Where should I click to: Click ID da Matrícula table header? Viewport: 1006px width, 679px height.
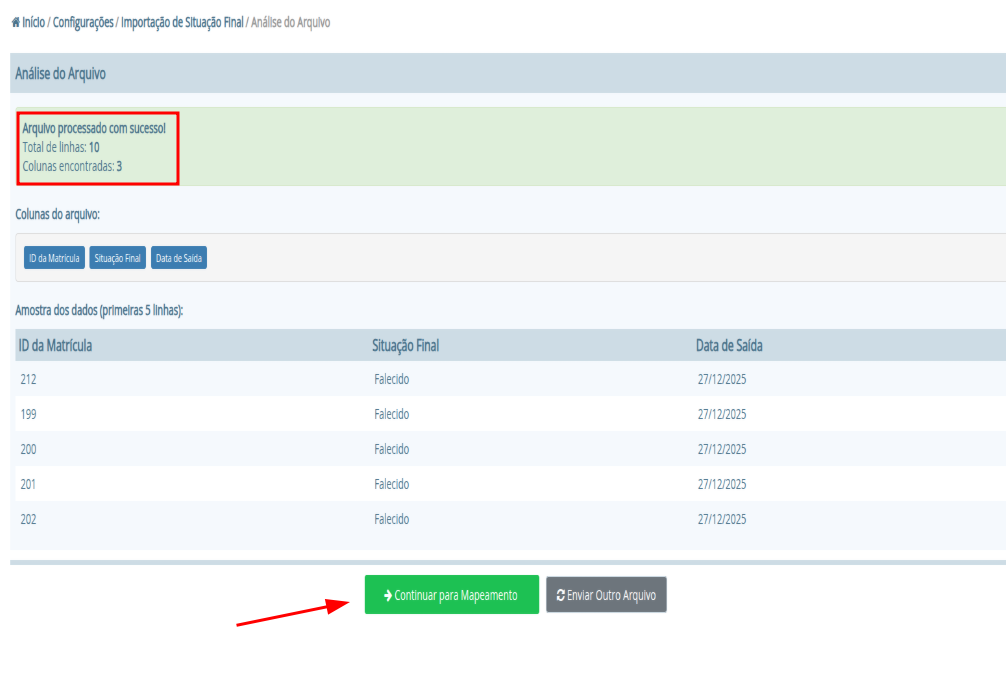point(56,345)
